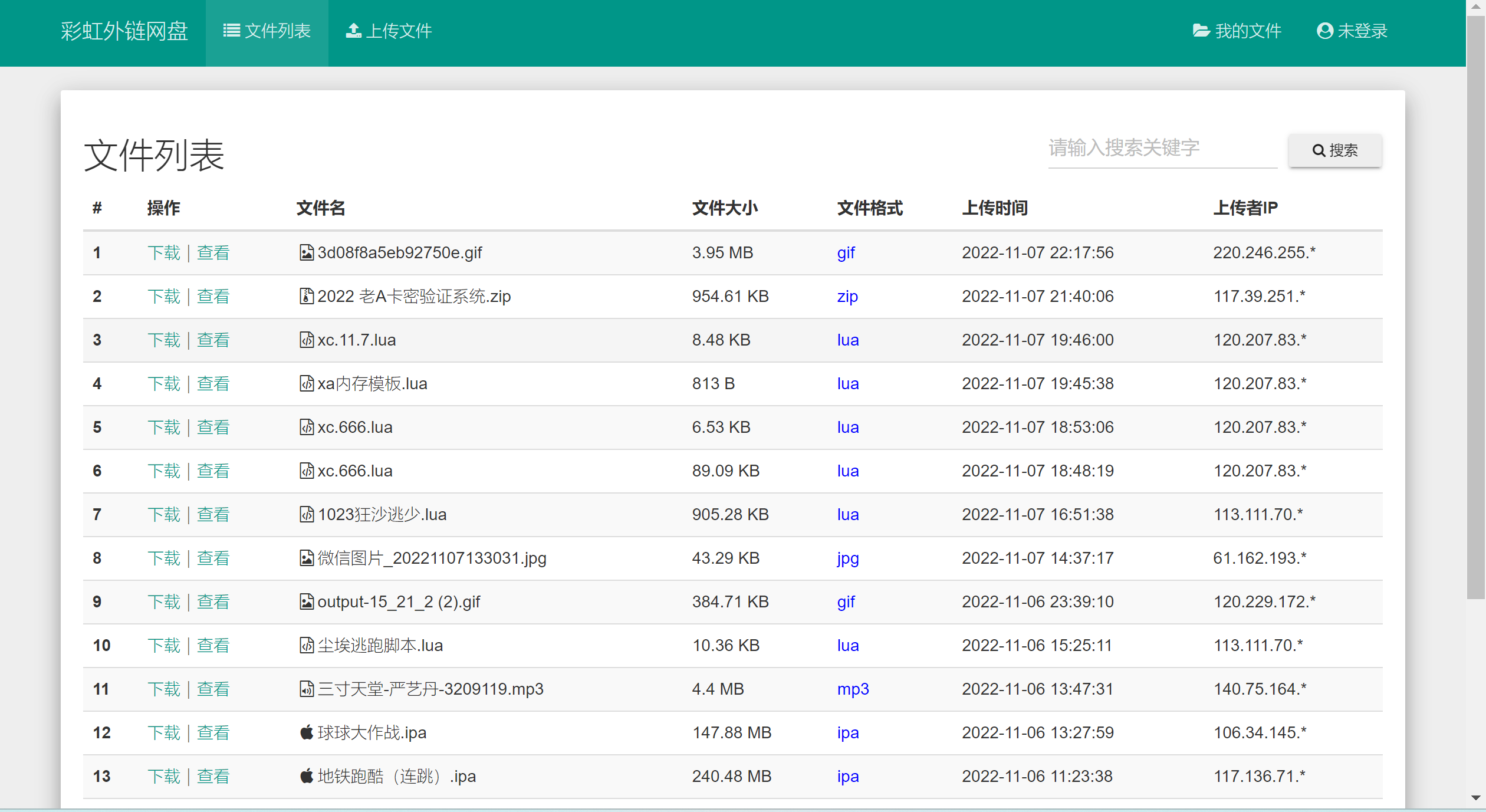Click the mp3 format link in row 11
Screen dimensions: 1486x812
pyautogui.click(x=853, y=689)
